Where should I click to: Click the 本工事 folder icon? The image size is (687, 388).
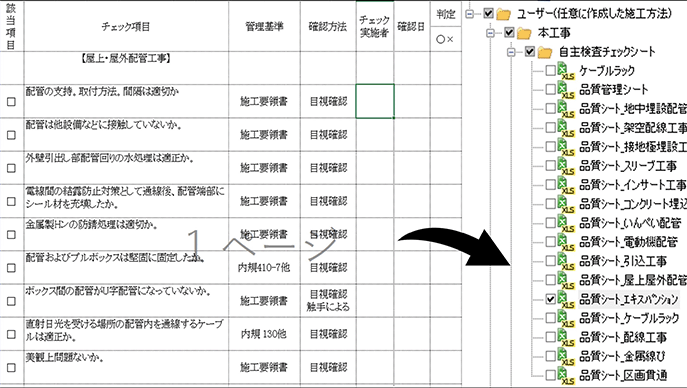click(524, 33)
